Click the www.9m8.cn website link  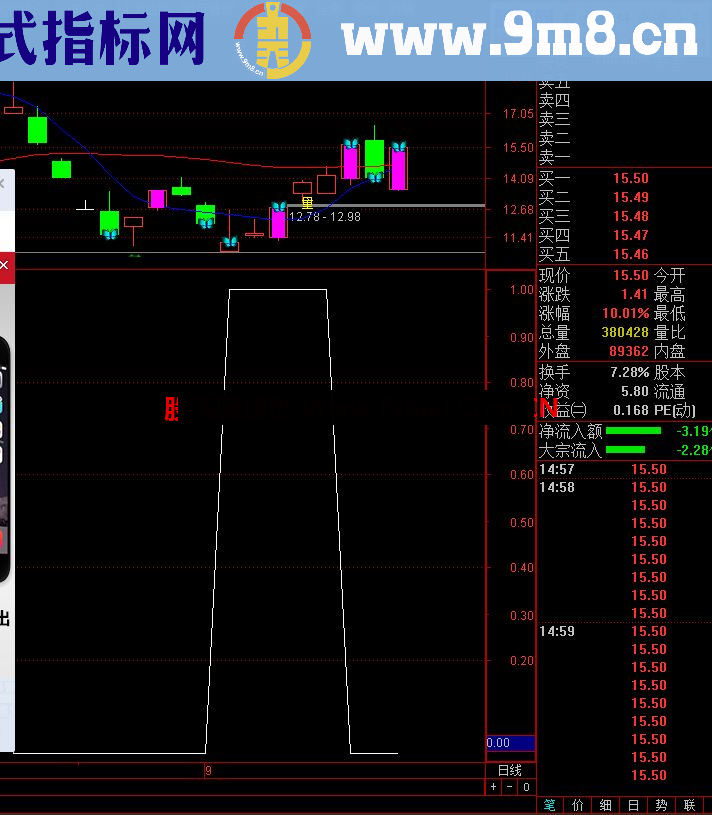click(x=519, y=39)
